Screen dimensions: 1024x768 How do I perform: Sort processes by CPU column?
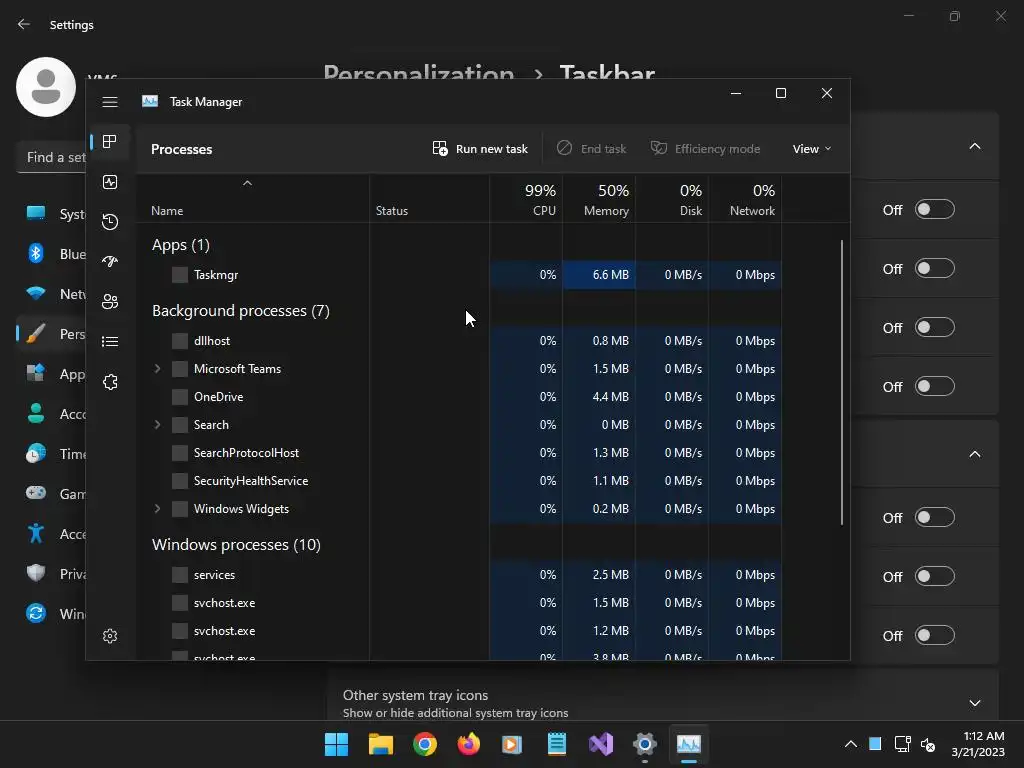[526, 199]
